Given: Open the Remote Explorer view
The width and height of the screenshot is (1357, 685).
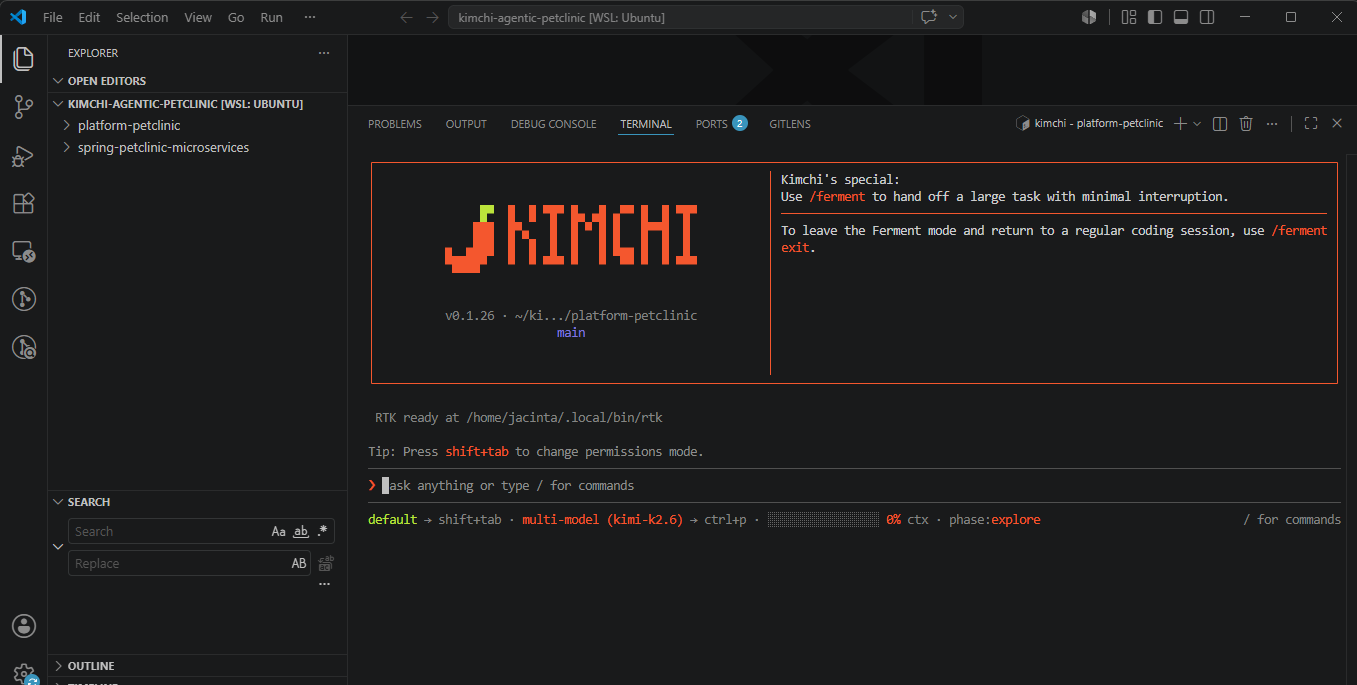Looking at the screenshot, I should 23,251.
